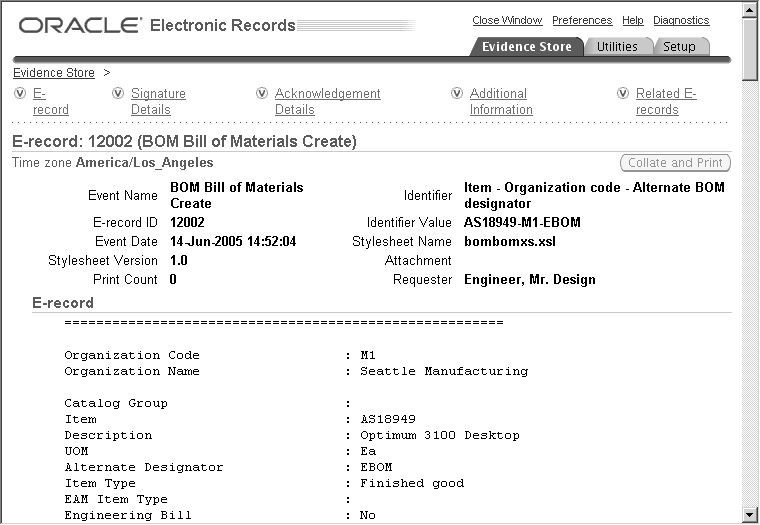Click the vertical scrollbar thumb
Viewport: 760px width, 525px height.
click(750, 49)
